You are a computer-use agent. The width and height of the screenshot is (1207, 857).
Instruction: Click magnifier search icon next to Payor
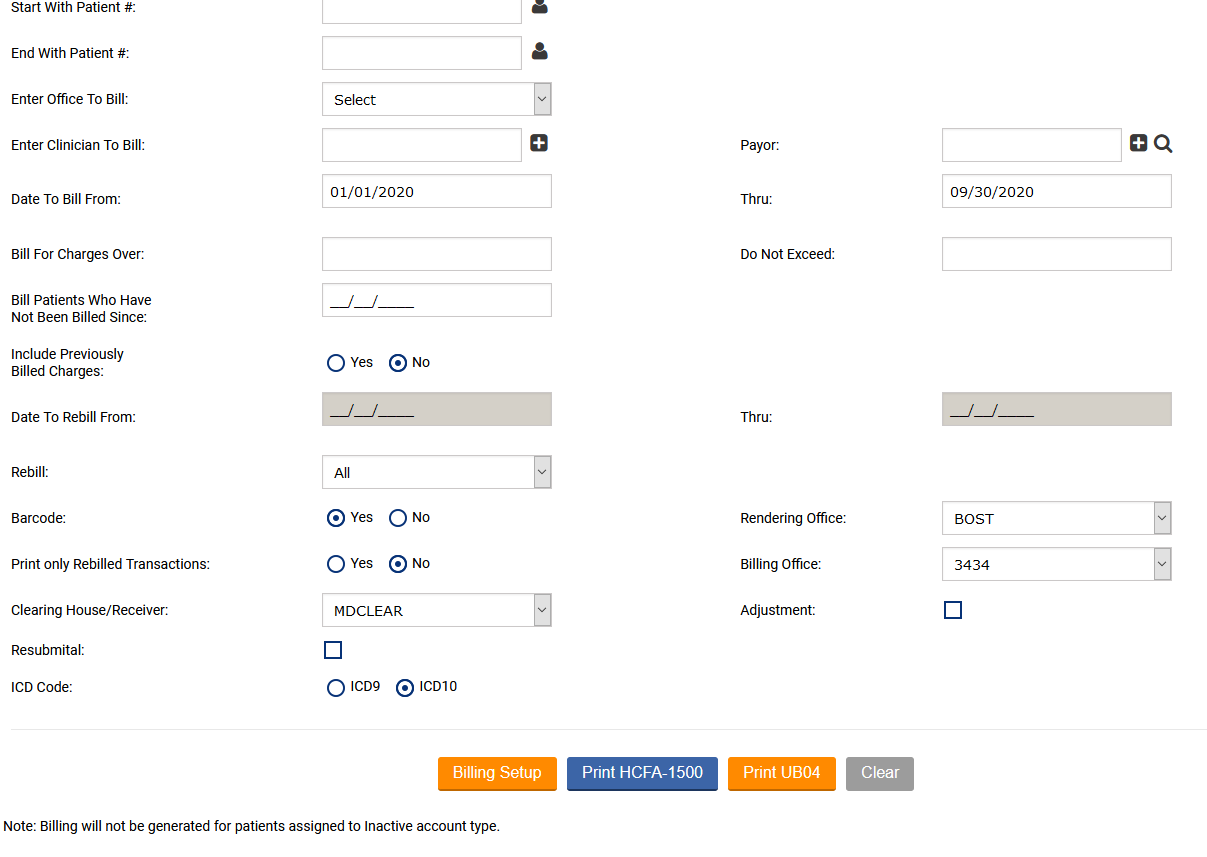coord(1163,144)
